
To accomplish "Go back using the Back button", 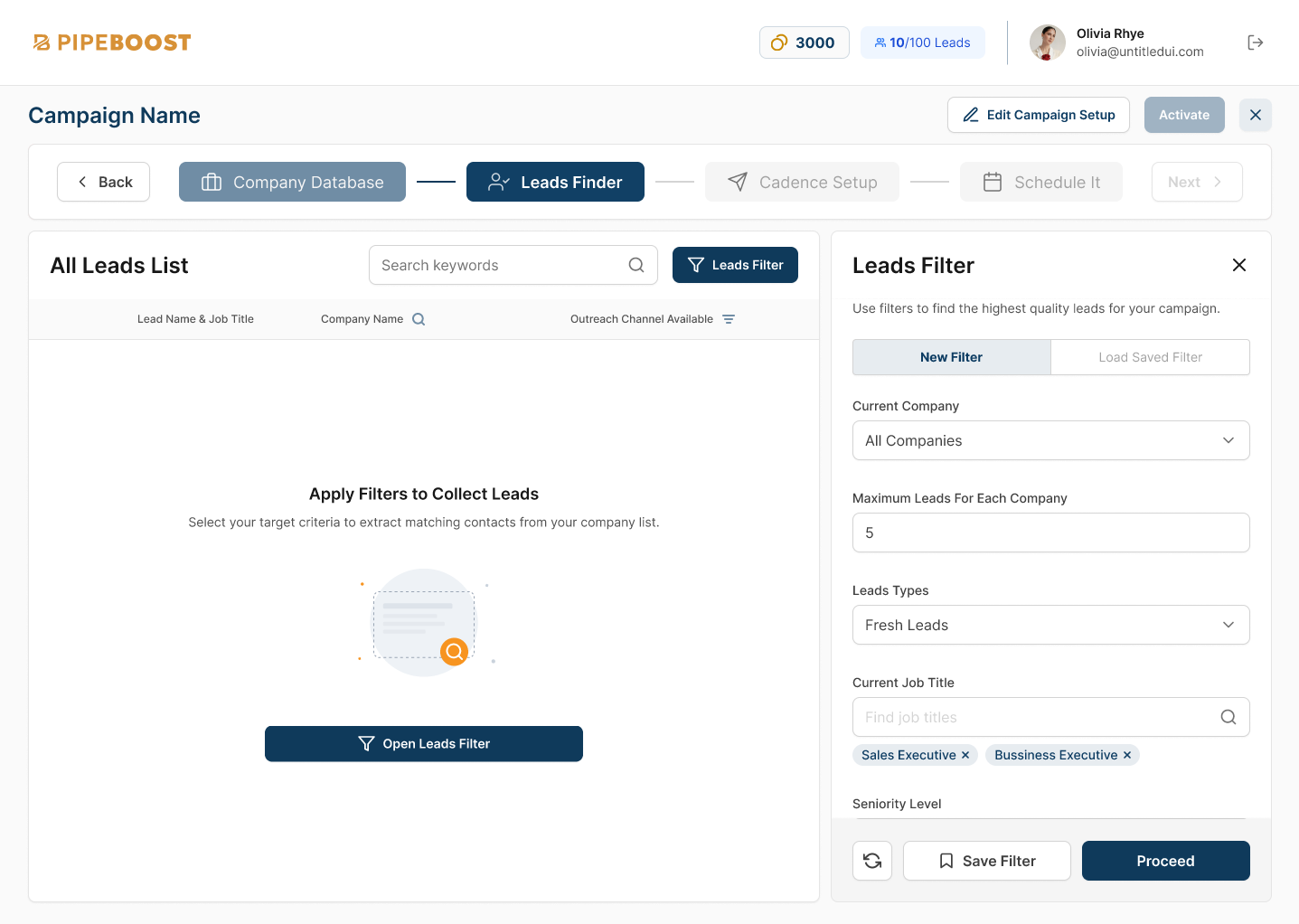I will click(104, 182).
